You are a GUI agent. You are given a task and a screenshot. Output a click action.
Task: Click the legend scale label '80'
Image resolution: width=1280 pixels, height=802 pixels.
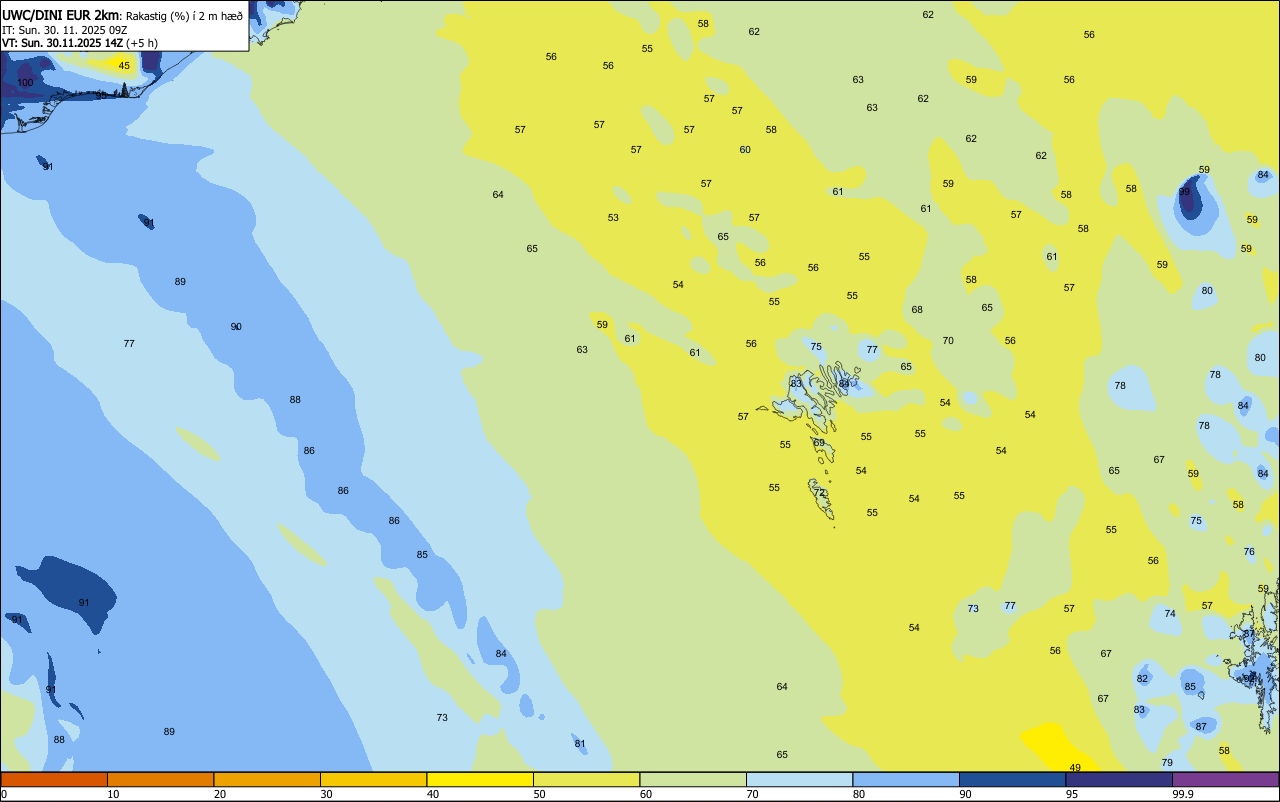point(859,794)
